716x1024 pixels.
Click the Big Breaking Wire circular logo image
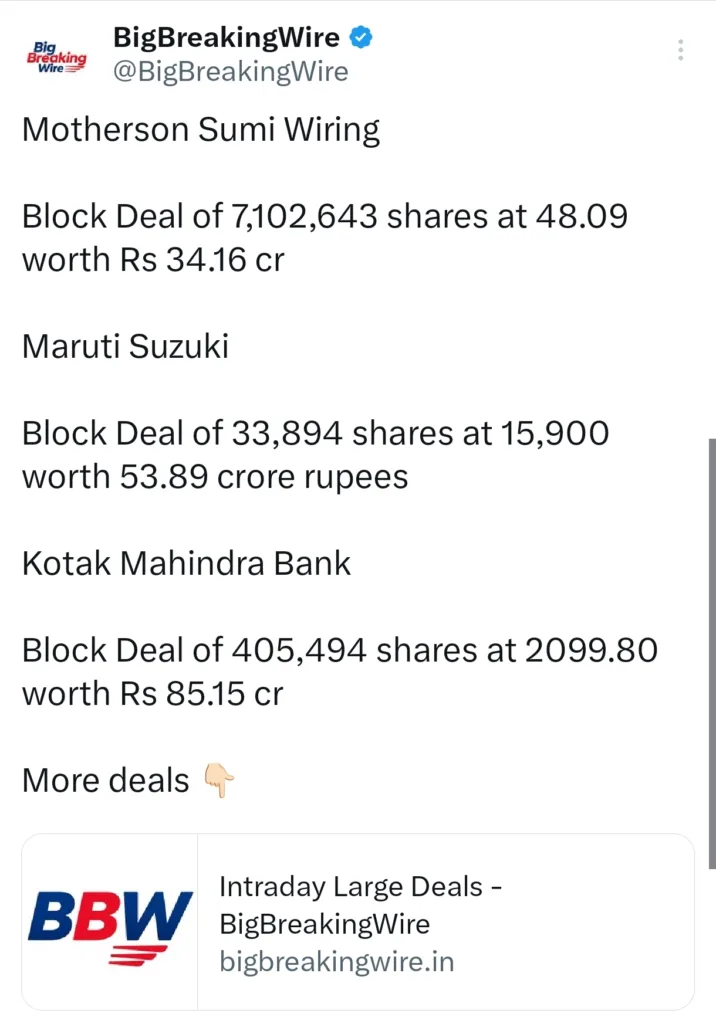point(57,57)
